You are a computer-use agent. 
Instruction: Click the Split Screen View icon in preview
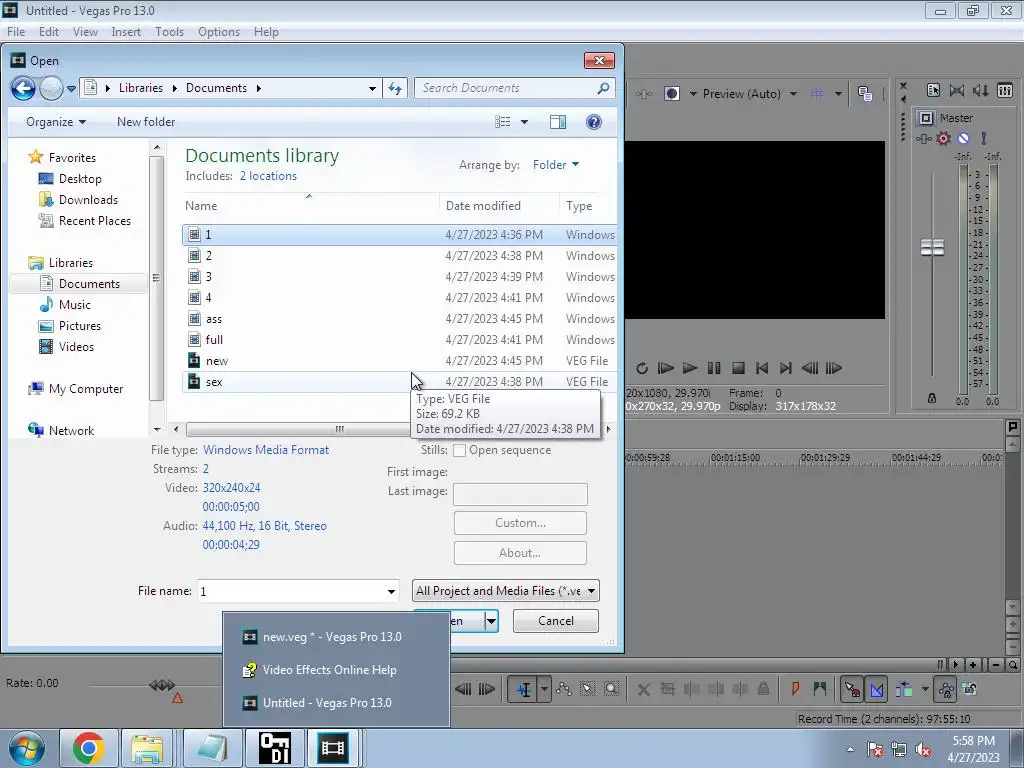(672, 93)
